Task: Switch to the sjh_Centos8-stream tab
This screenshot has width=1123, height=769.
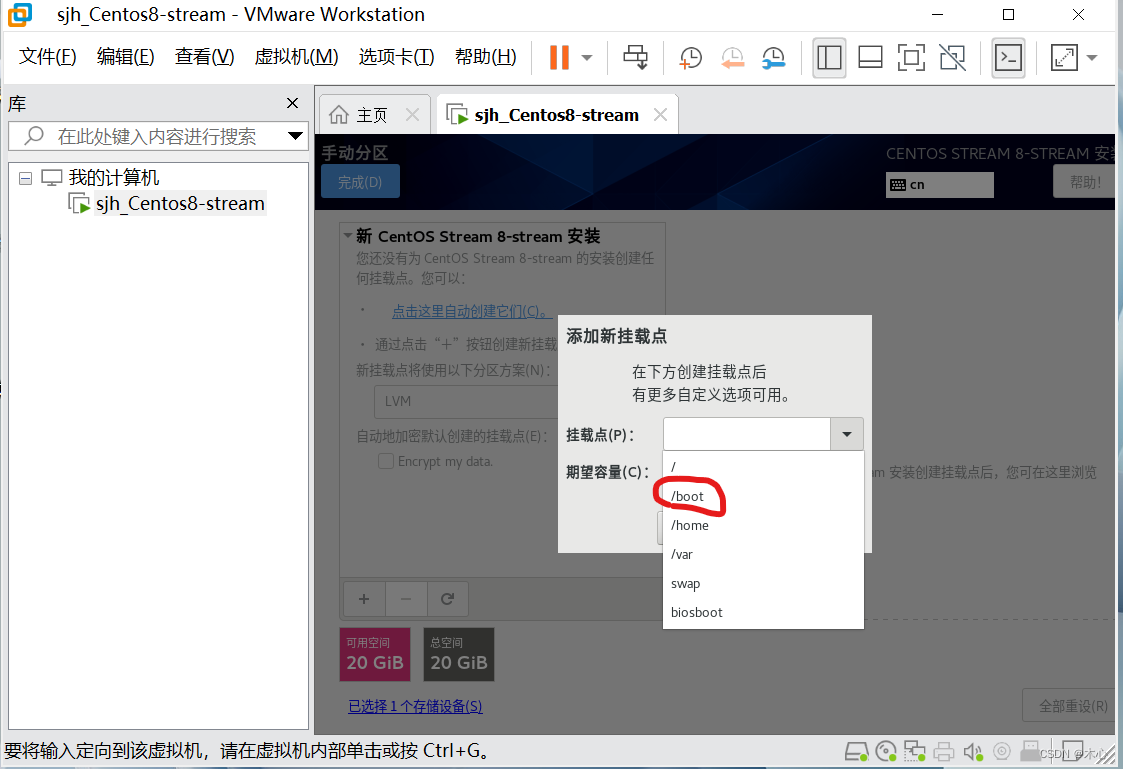Action: (556, 115)
